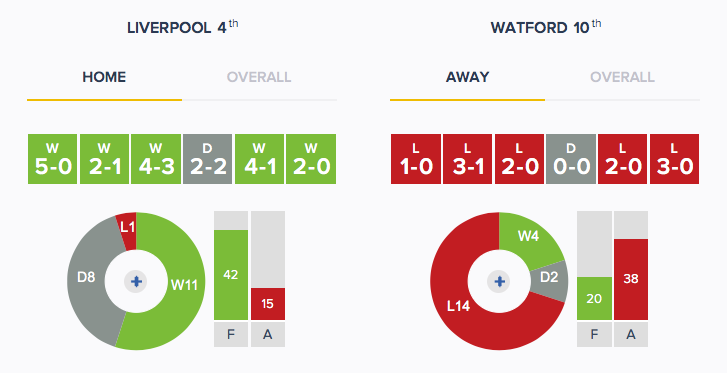The width and height of the screenshot is (727, 373).
Task: Click the L14 segment of Watford's chart
Action: click(459, 306)
